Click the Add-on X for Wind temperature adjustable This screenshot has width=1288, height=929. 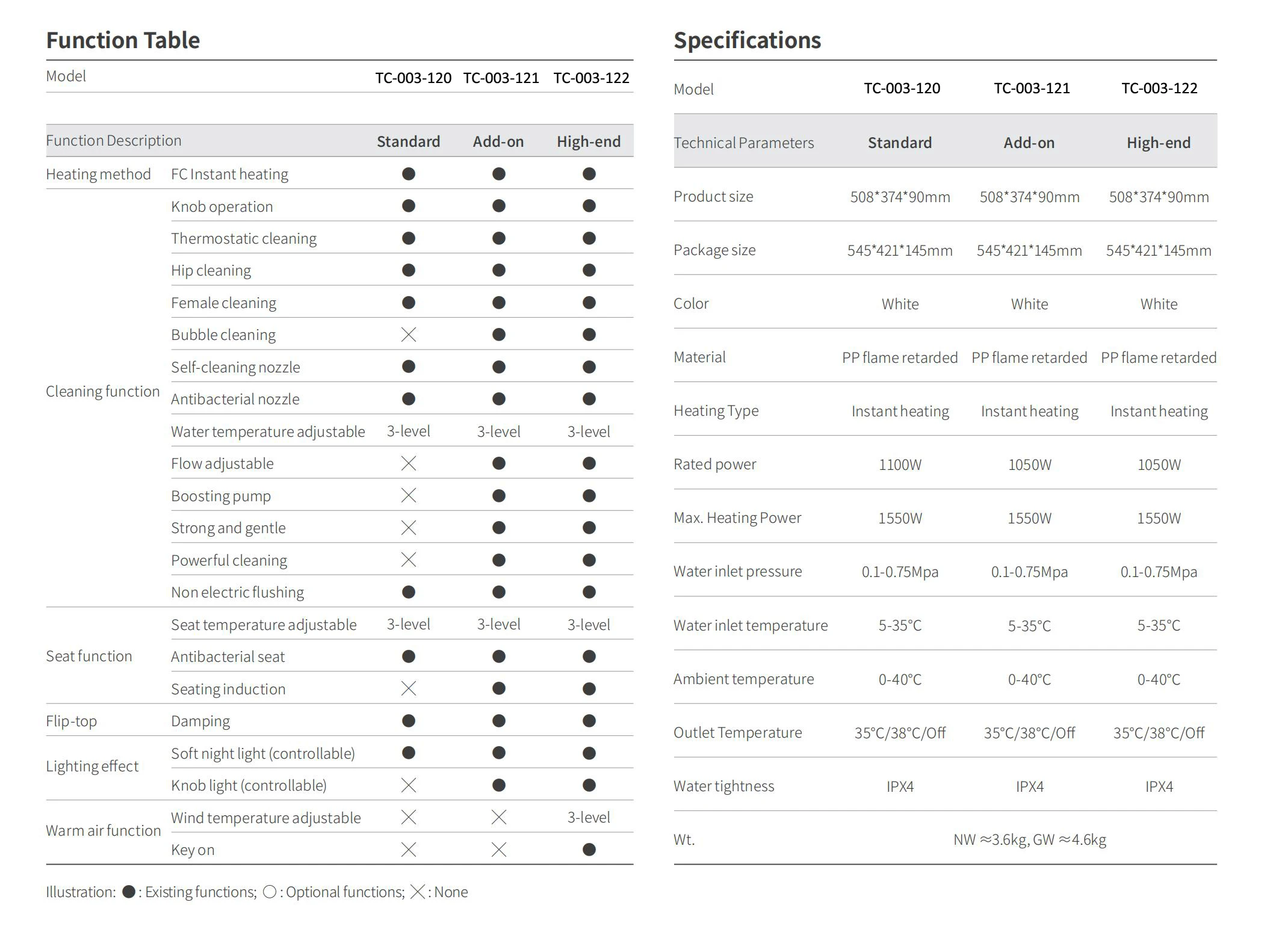(x=498, y=817)
